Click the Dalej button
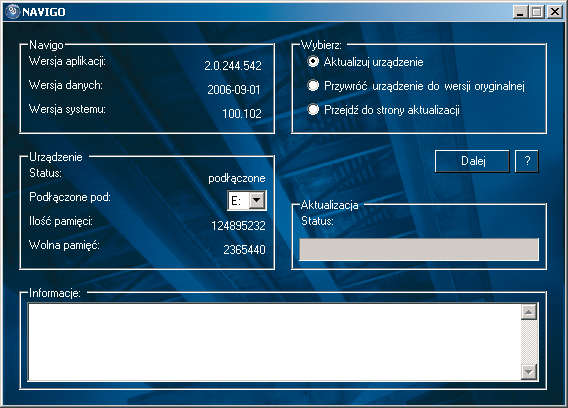Image resolution: width=568 pixels, height=408 pixels. click(472, 161)
